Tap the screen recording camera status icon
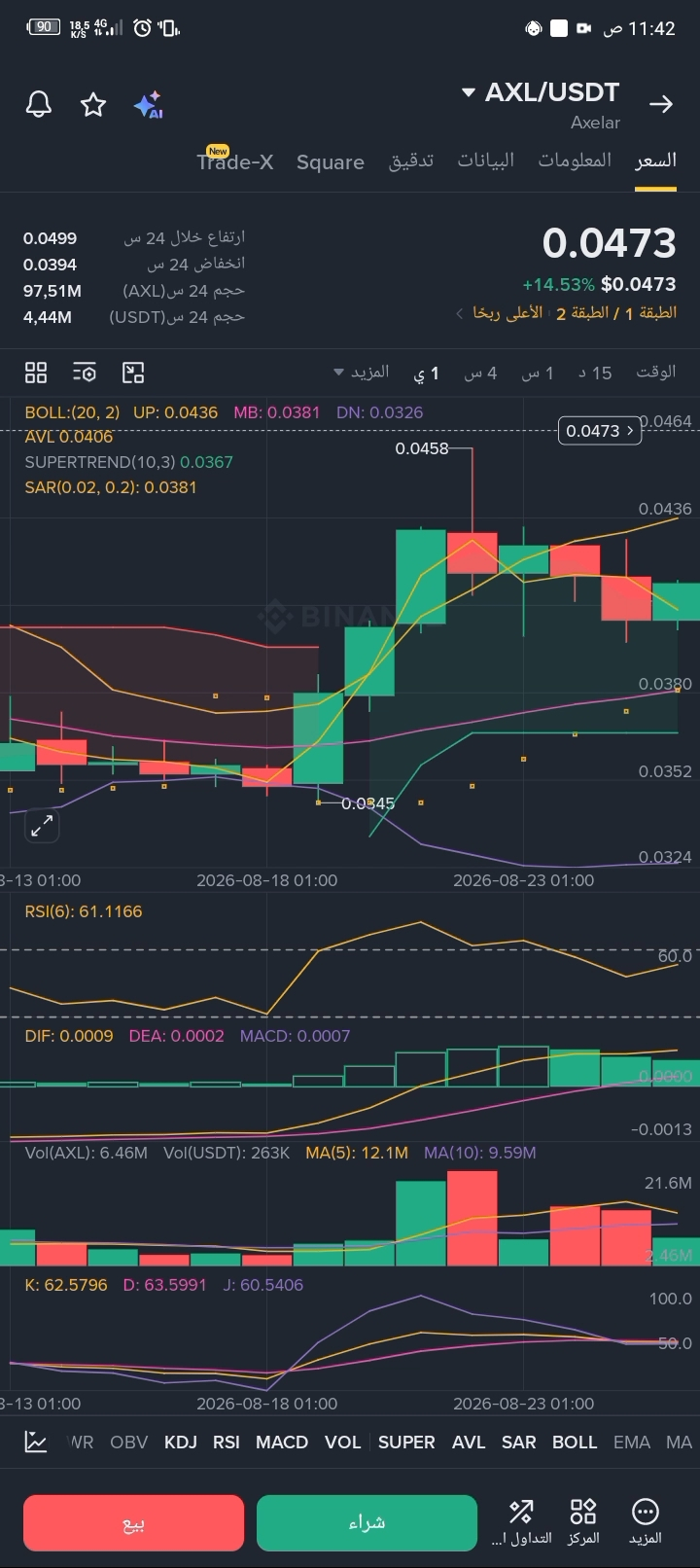This screenshot has width=700, height=1568. (x=584, y=28)
